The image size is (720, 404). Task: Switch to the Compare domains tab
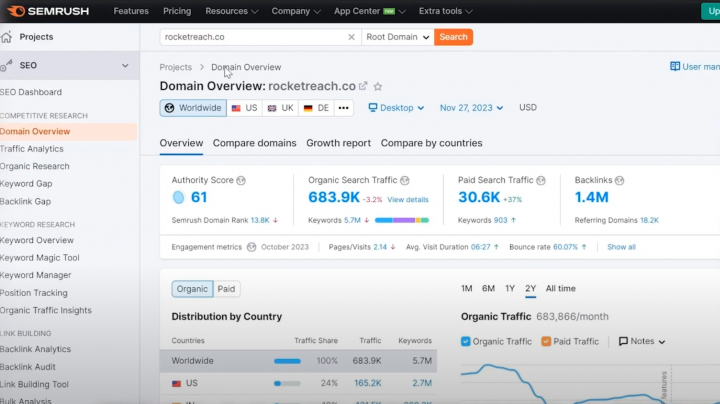254,143
